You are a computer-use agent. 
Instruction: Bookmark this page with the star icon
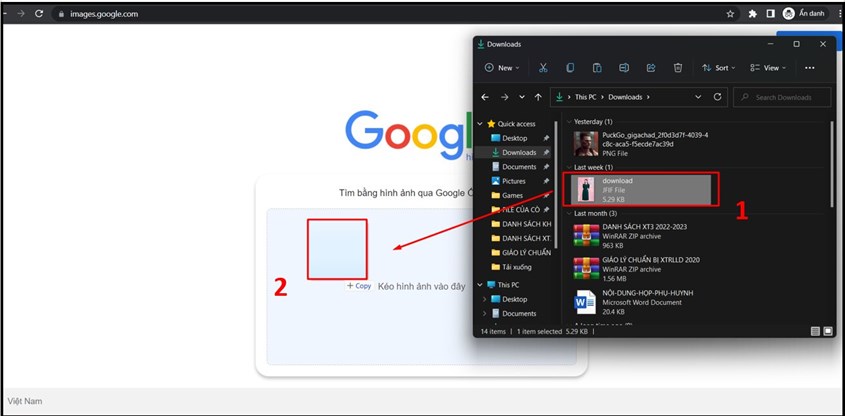(730, 14)
